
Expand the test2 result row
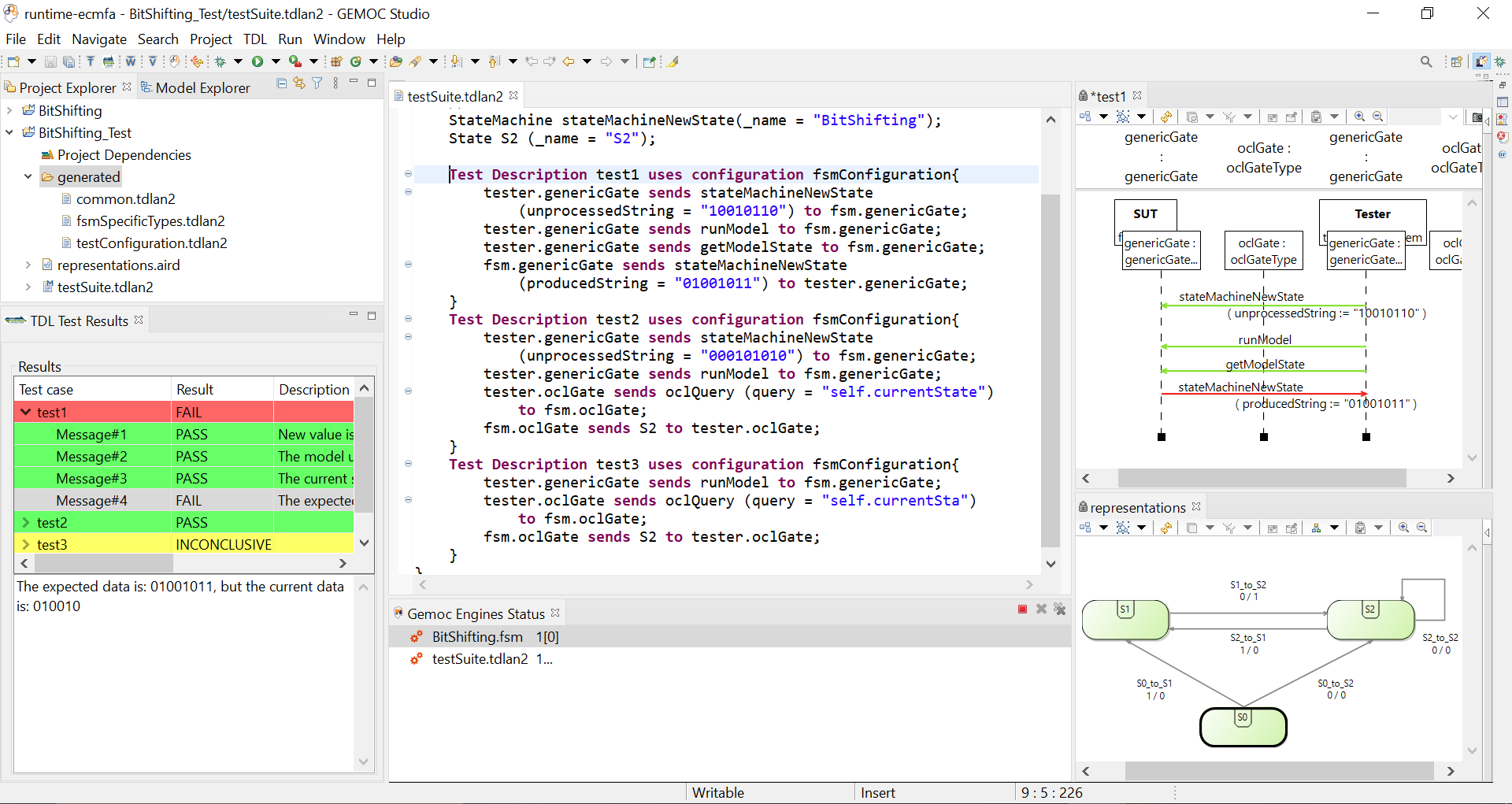(x=26, y=522)
